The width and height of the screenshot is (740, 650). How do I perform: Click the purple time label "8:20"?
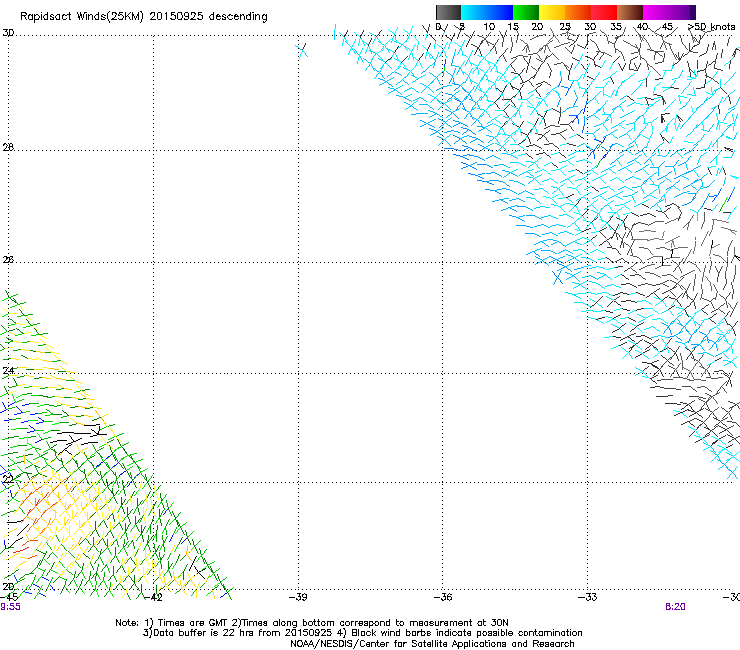(675, 607)
